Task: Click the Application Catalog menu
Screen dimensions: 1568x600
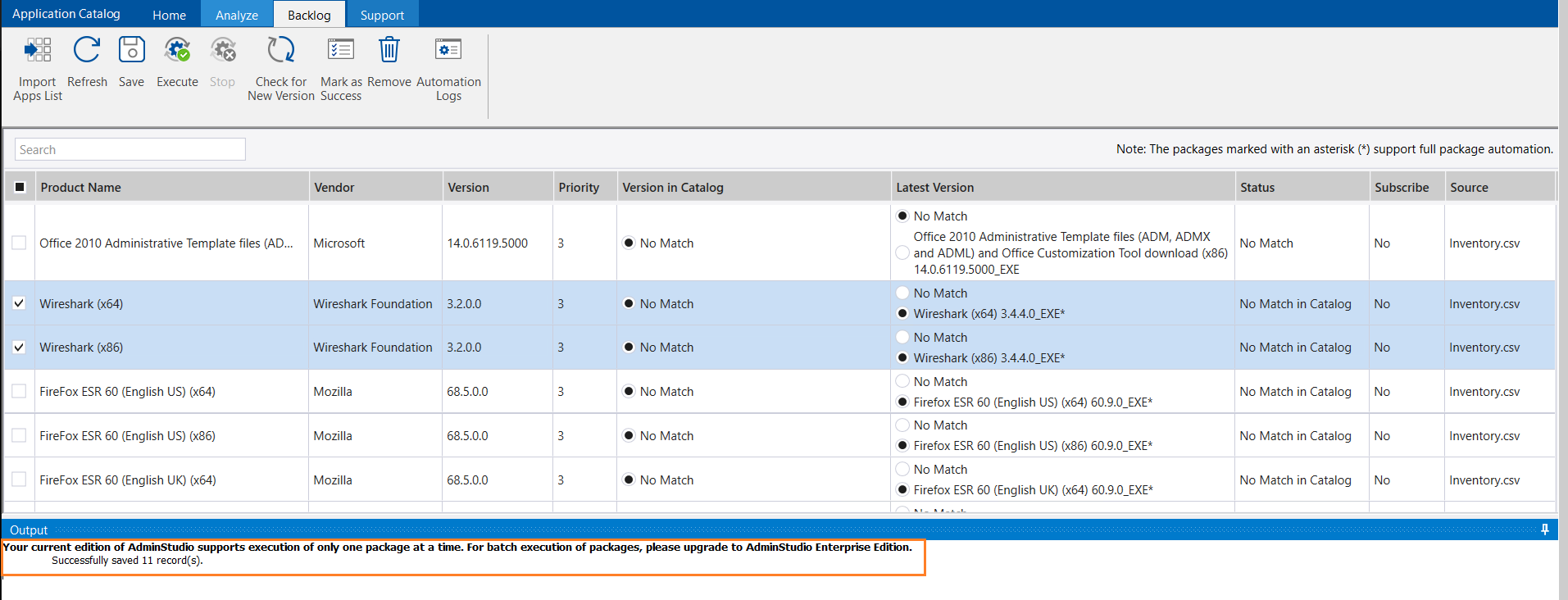Action: [66, 14]
